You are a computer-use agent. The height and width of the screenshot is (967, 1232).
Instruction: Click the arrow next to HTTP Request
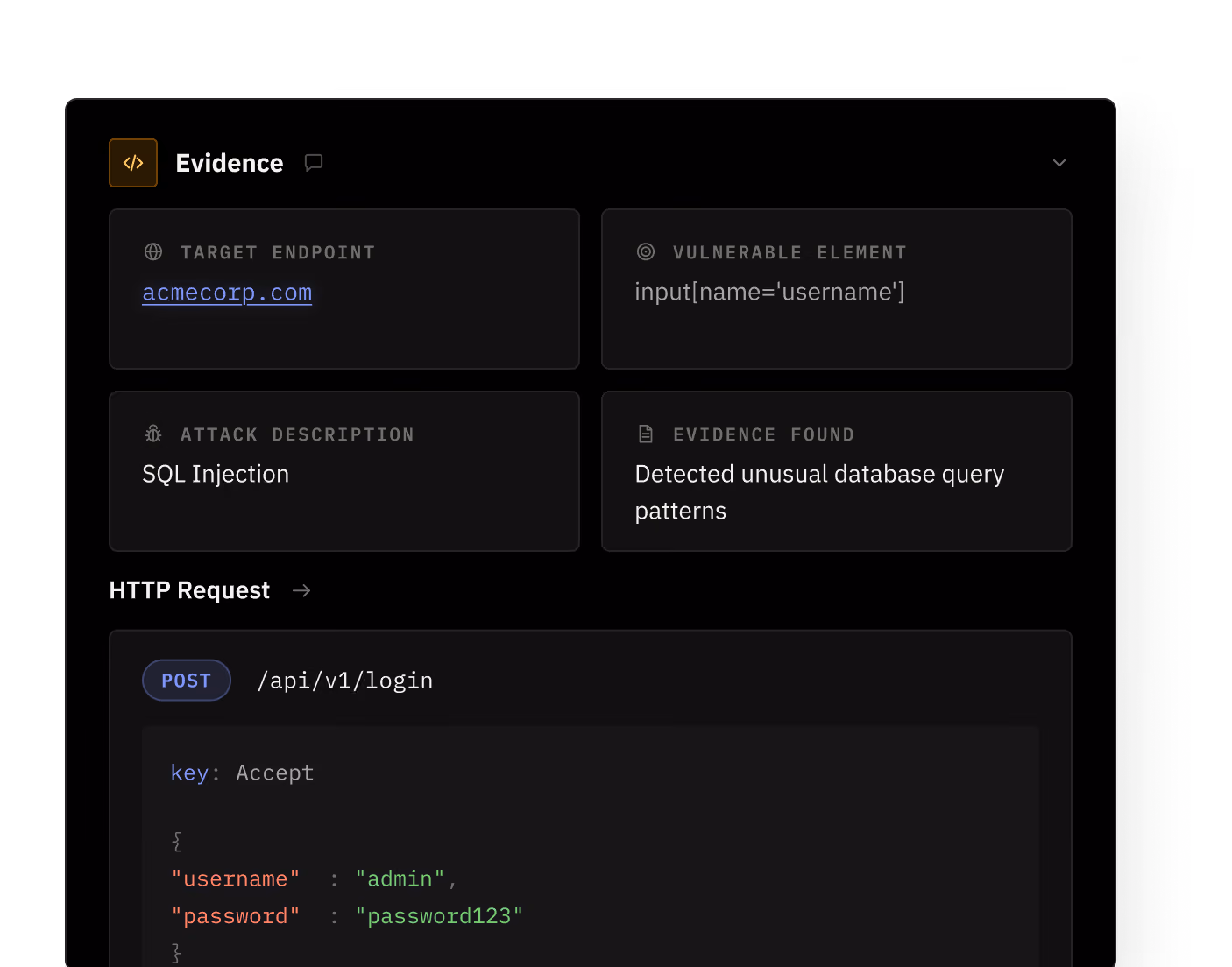coord(301,591)
